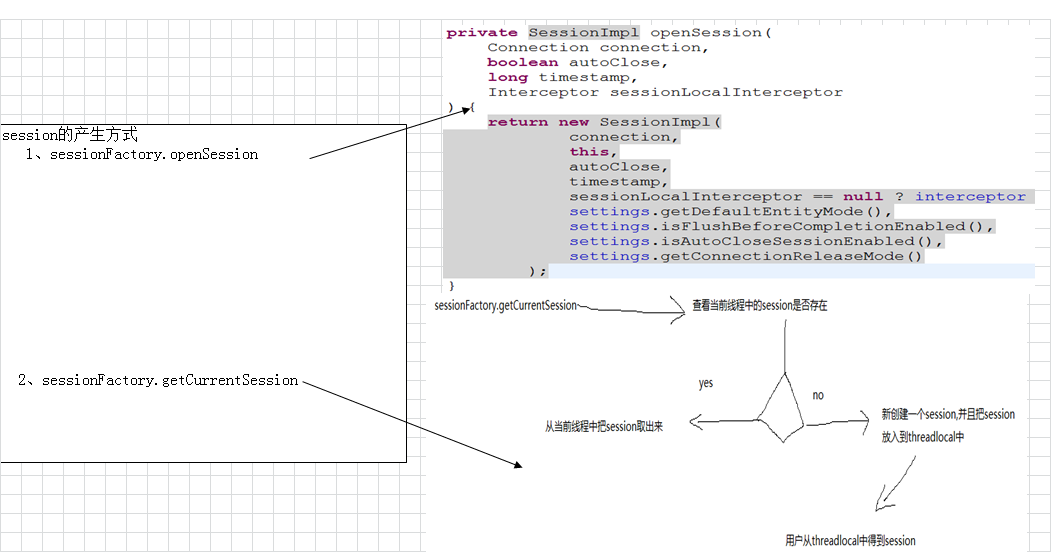Image resolution: width=1051 pixels, height=552 pixels.
Task: Click the label '从当前线程中把session取出来'
Action: tap(604, 426)
